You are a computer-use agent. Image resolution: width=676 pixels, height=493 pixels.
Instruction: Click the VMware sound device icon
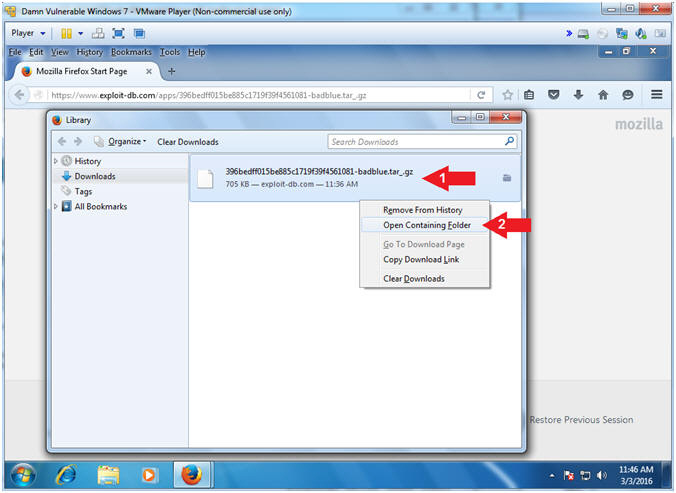tap(641, 34)
